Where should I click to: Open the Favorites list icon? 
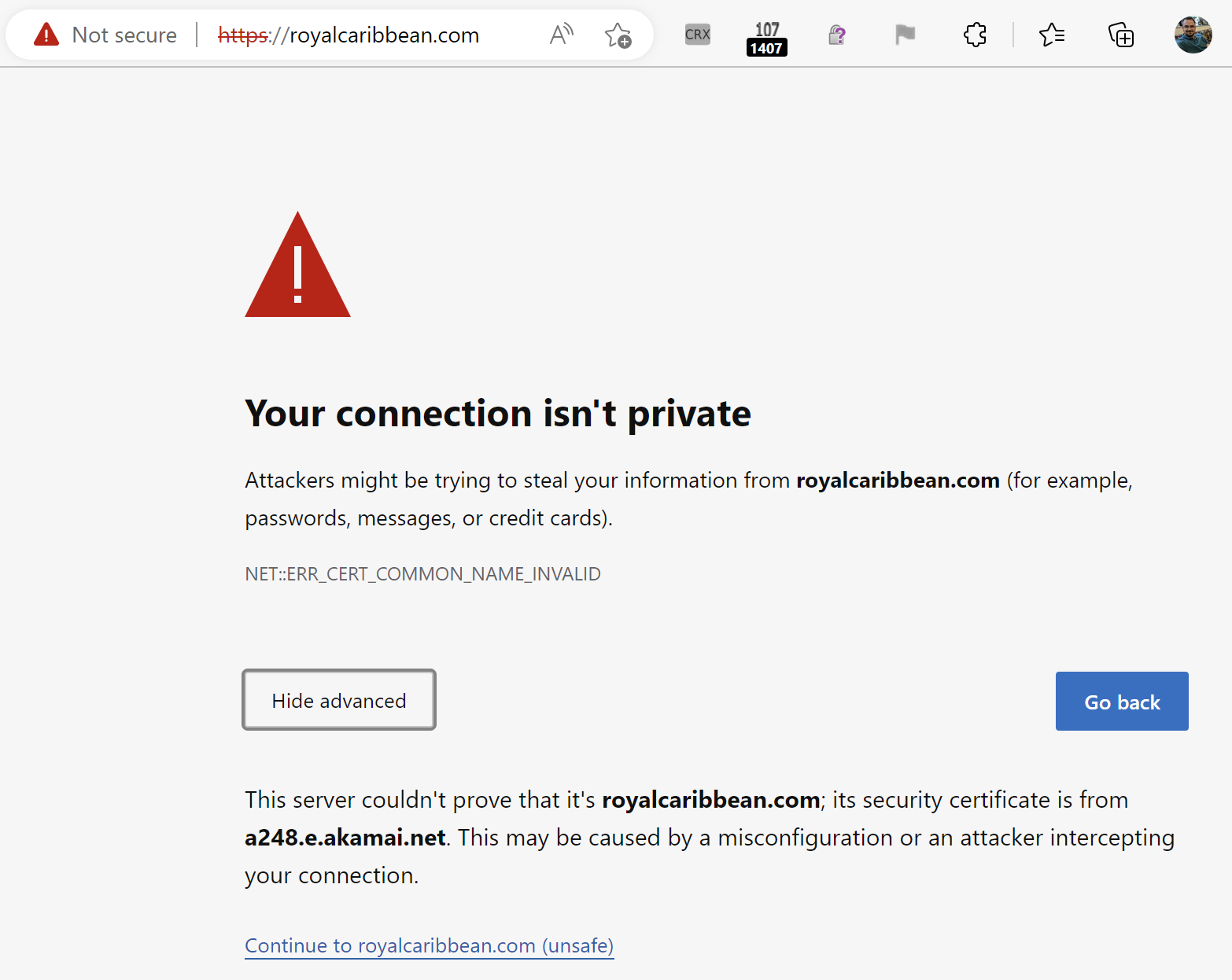[1051, 35]
